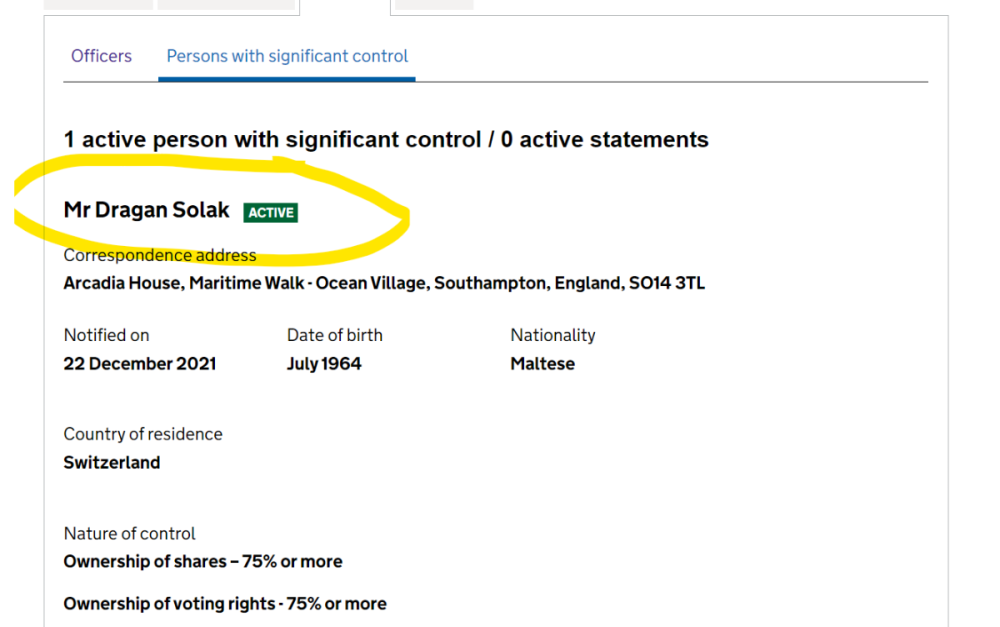Viewport: 1000px width, 627px height.
Task: Click the July 1964 value
Action: coord(324,364)
